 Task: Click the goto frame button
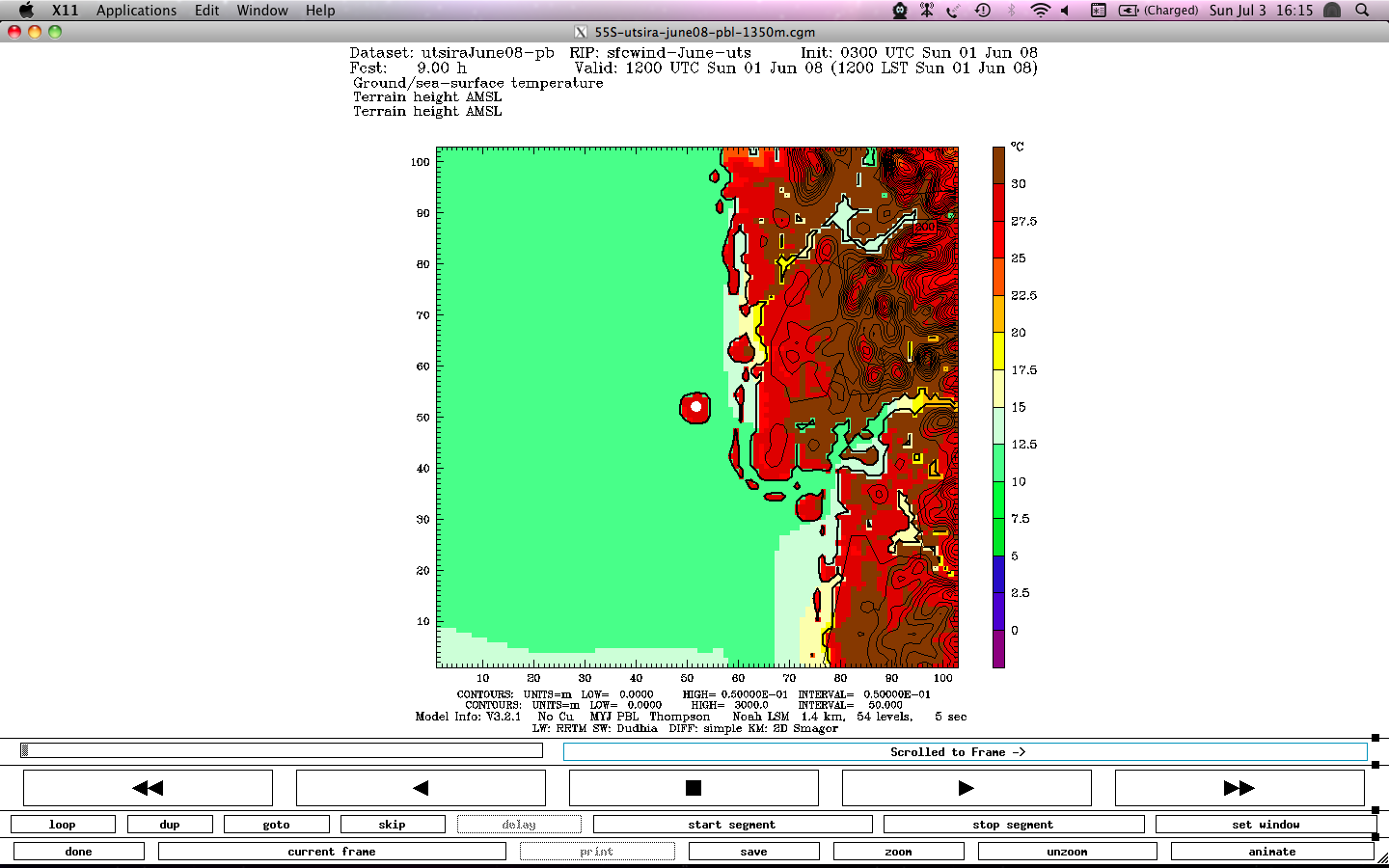pos(276,825)
